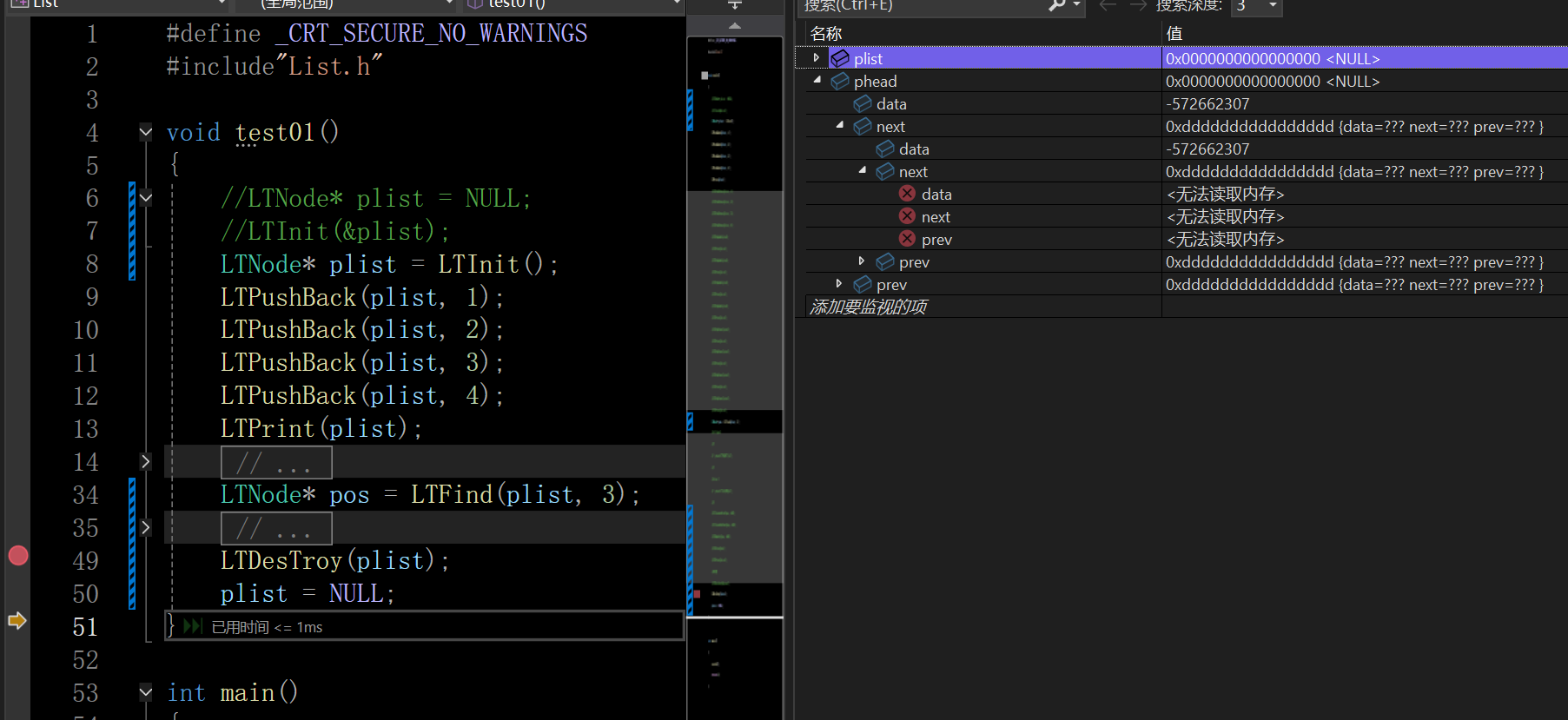Click the plist = NULL line
The image size is (1568, 720).
[x=308, y=593]
